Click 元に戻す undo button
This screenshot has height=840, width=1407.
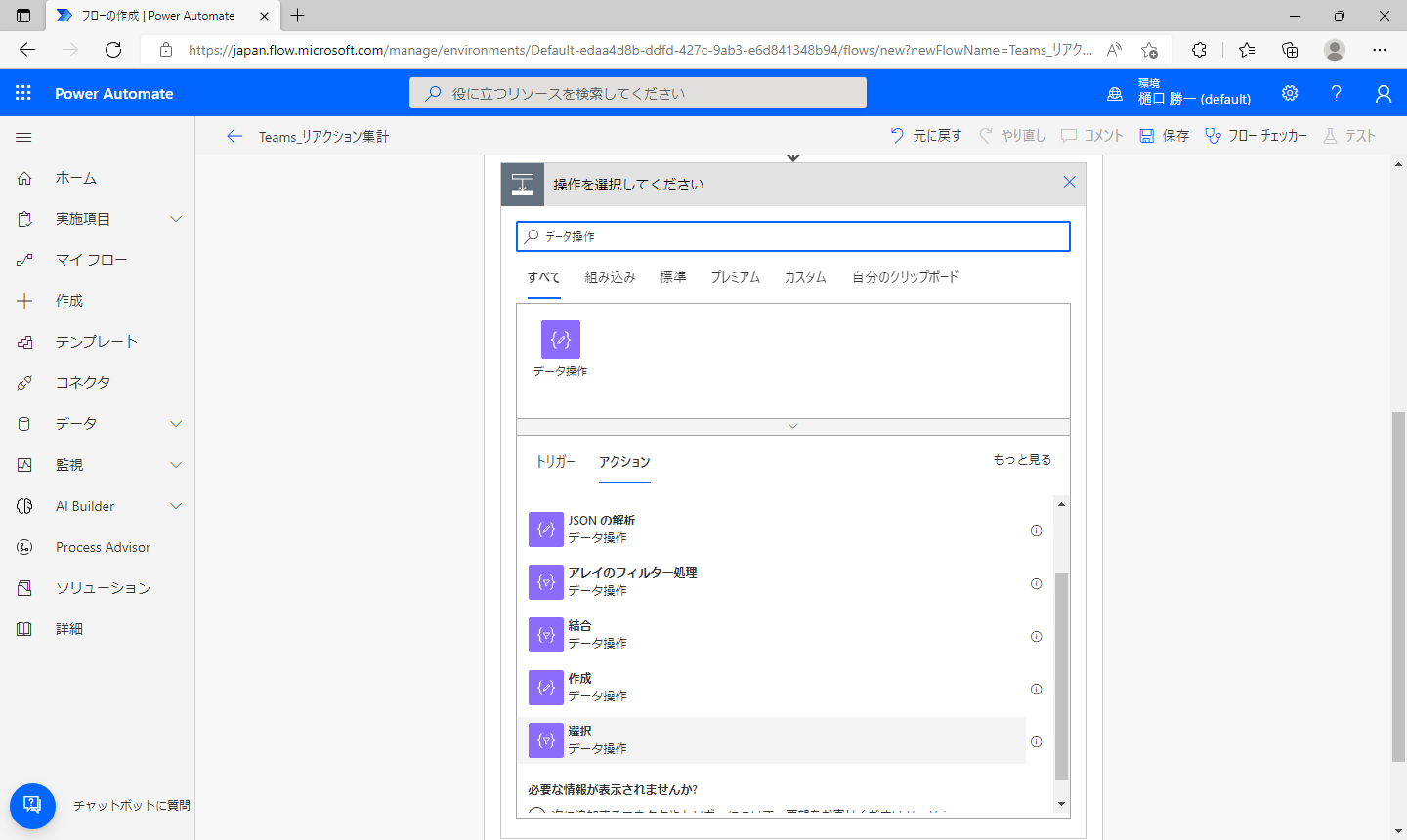click(x=925, y=136)
